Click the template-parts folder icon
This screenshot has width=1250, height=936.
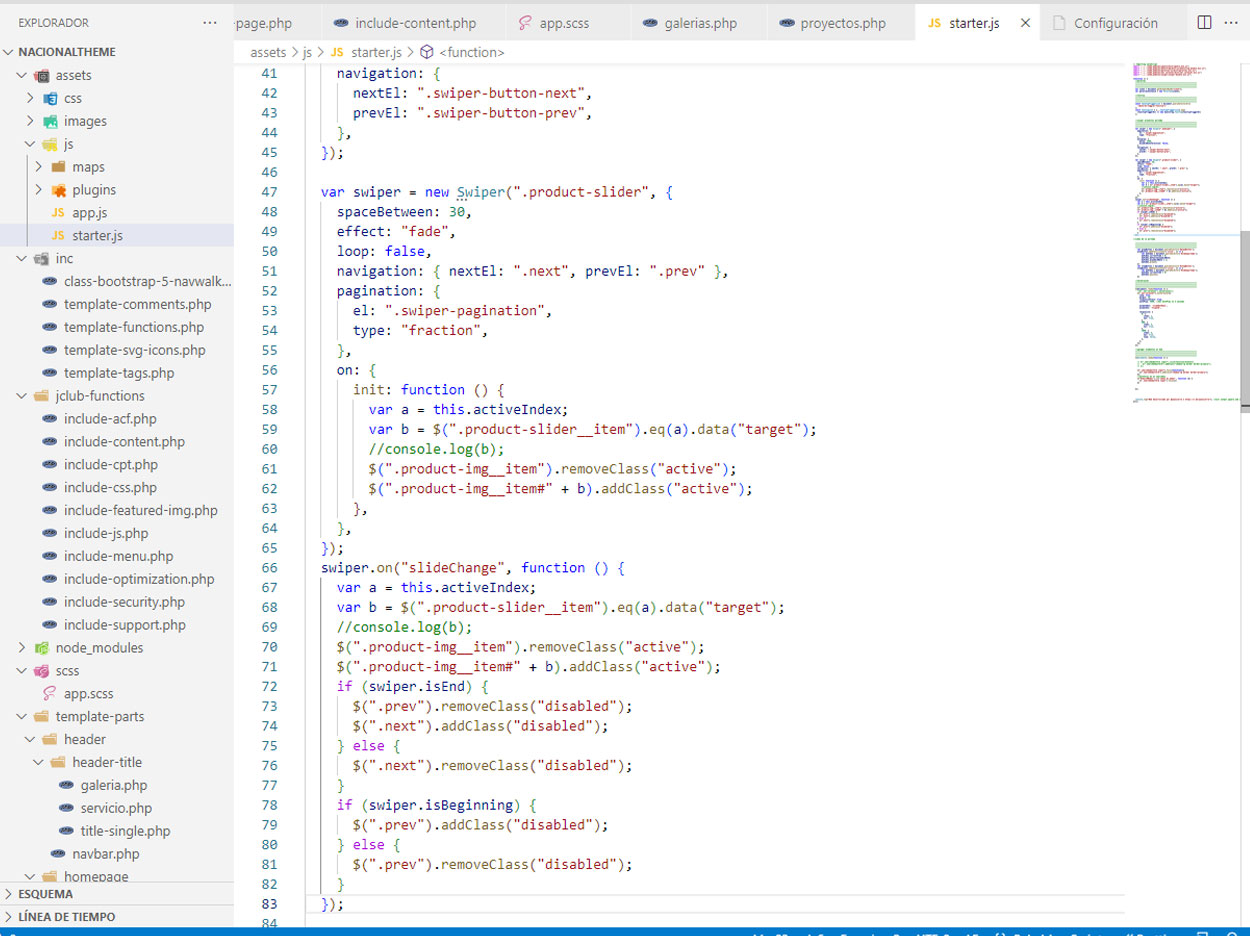(42, 717)
